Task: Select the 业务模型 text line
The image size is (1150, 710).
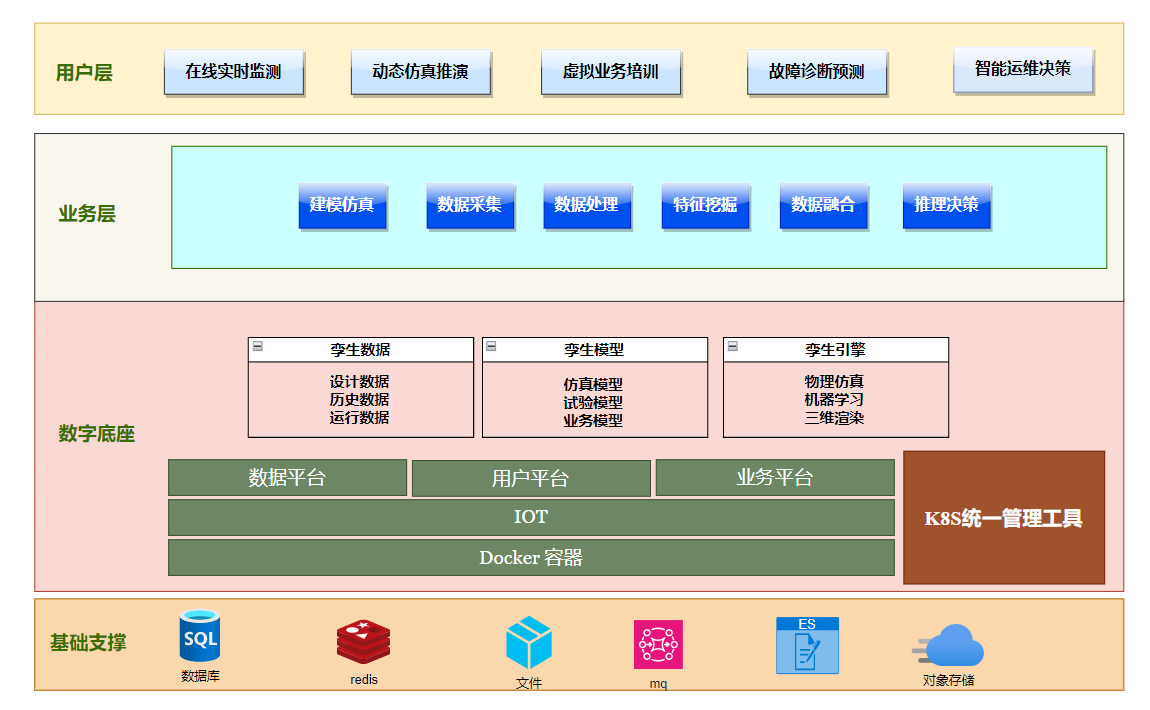Action: click(x=593, y=421)
